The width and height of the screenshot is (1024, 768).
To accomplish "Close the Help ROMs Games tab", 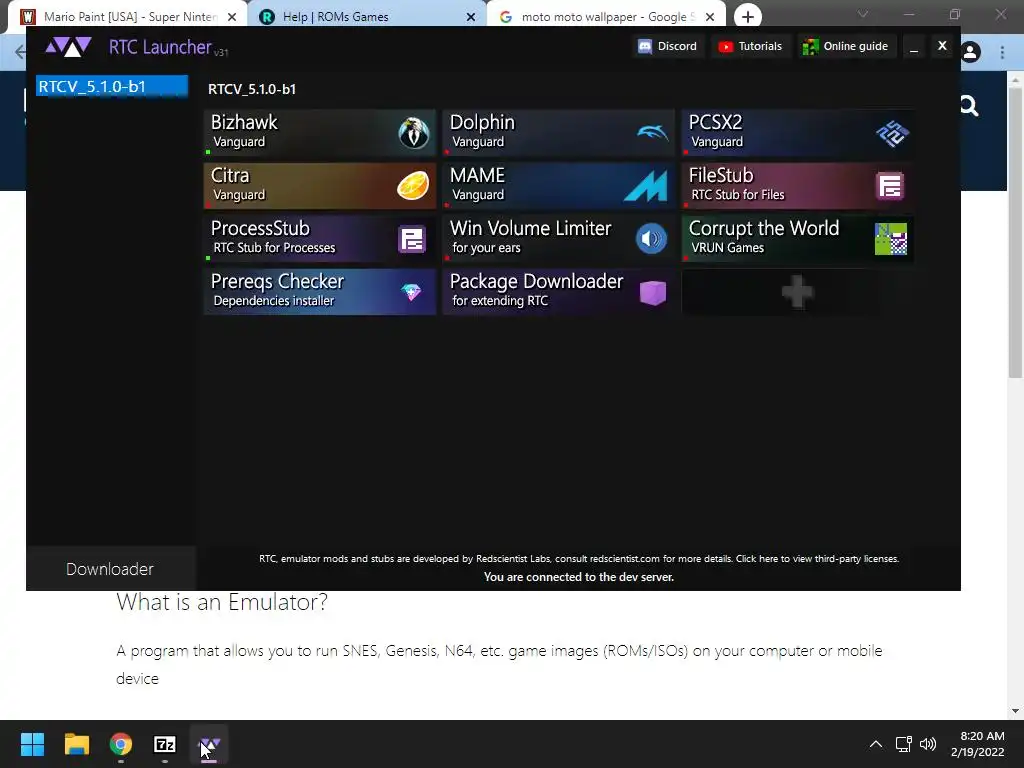I will (471, 17).
